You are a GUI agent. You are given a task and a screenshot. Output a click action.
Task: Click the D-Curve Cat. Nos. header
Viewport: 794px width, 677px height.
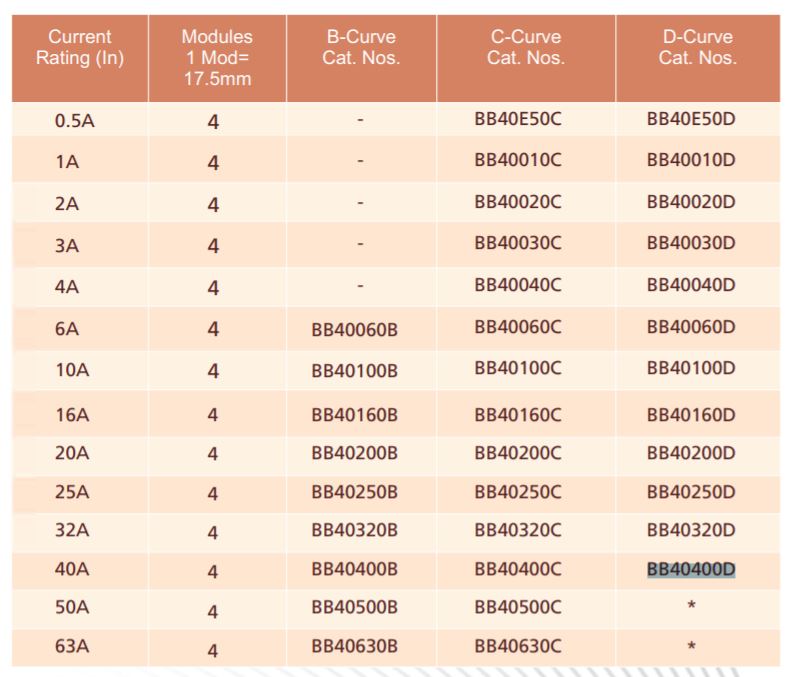pyautogui.click(x=698, y=48)
